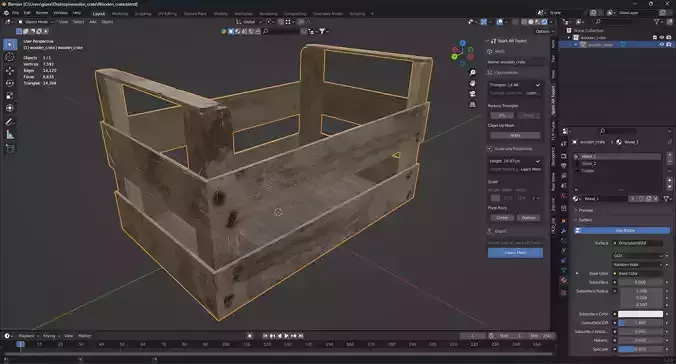
Task: Toggle viewport overlays button
Action: 500,22
